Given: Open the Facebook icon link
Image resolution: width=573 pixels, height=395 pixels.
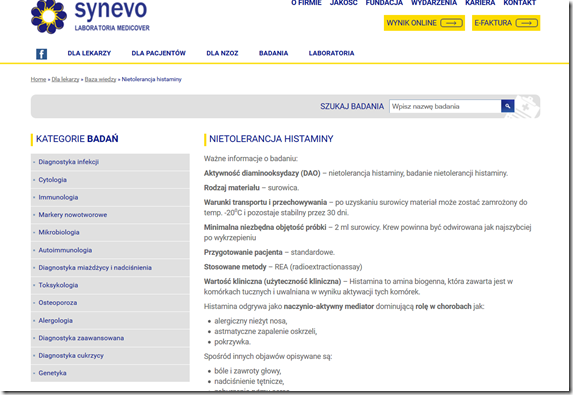Looking at the screenshot, I should [41, 54].
